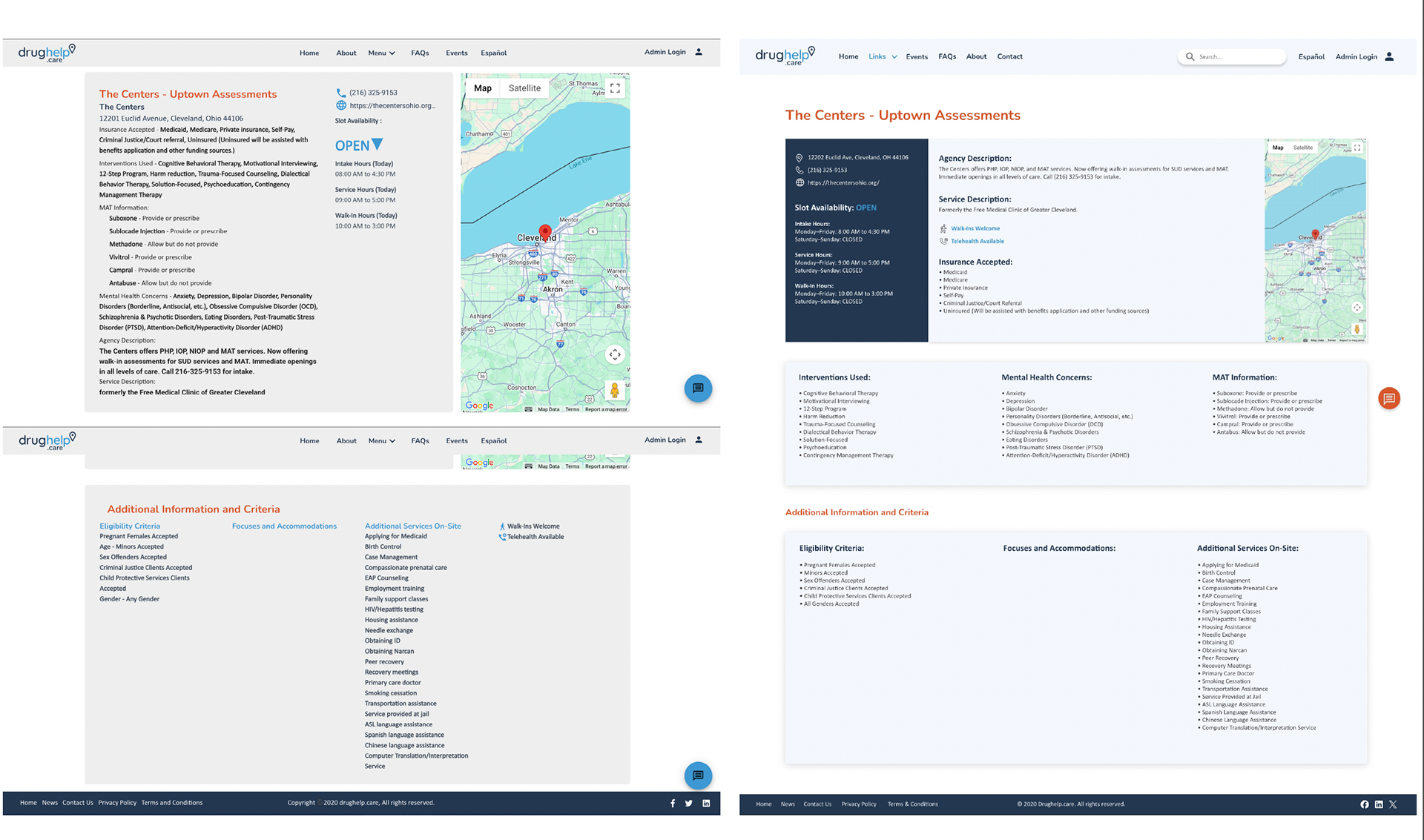Image resolution: width=1424 pixels, height=840 pixels.
Task: Click in the Search field in right header
Action: (1232, 56)
